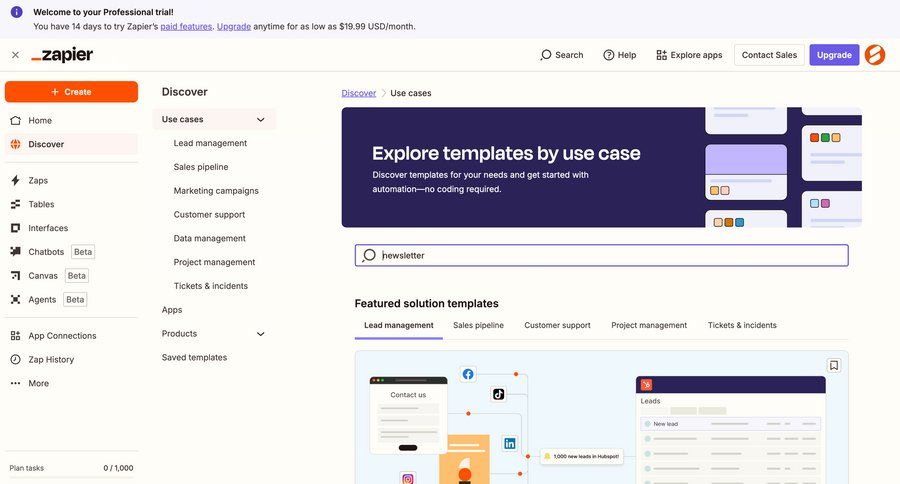Click the magnifier icon in the search field
The width and height of the screenshot is (900, 484).
(369, 255)
